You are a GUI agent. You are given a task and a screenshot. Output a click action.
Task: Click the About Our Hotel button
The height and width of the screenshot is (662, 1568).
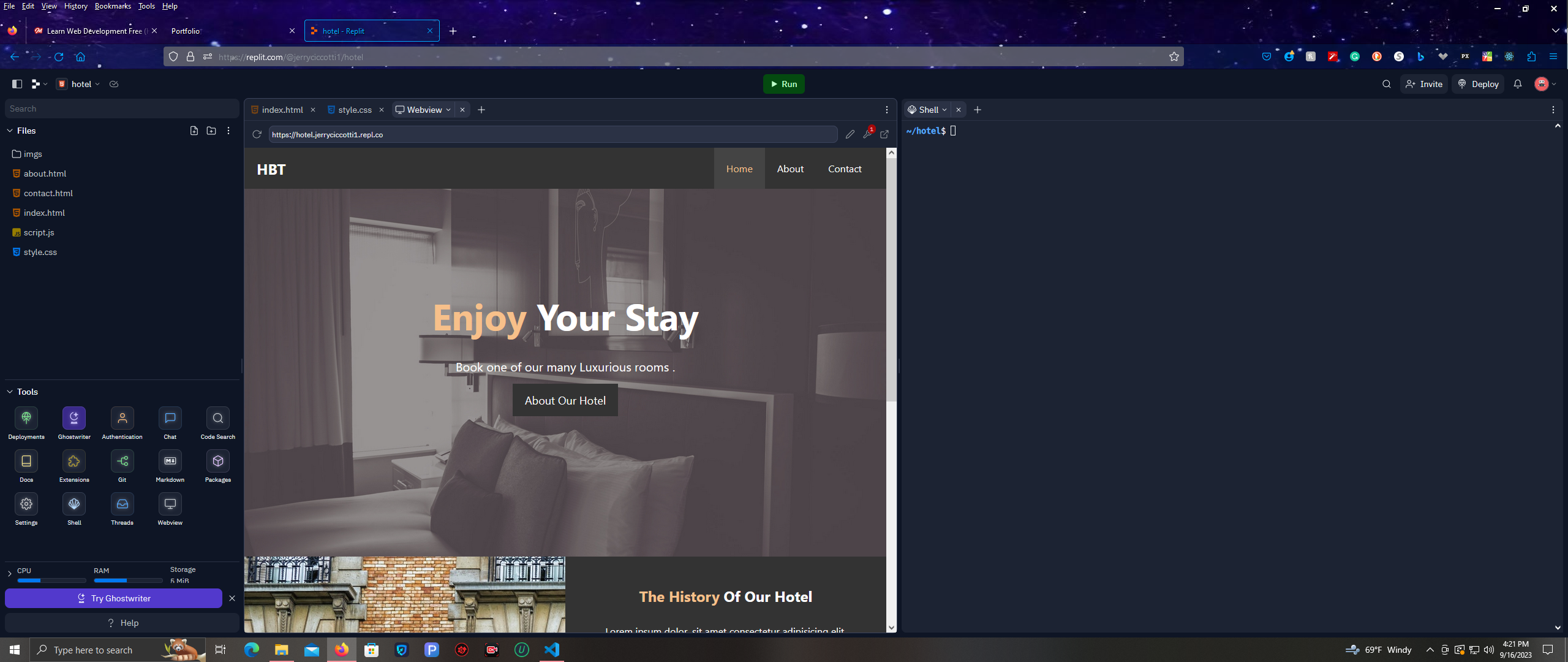tap(565, 400)
